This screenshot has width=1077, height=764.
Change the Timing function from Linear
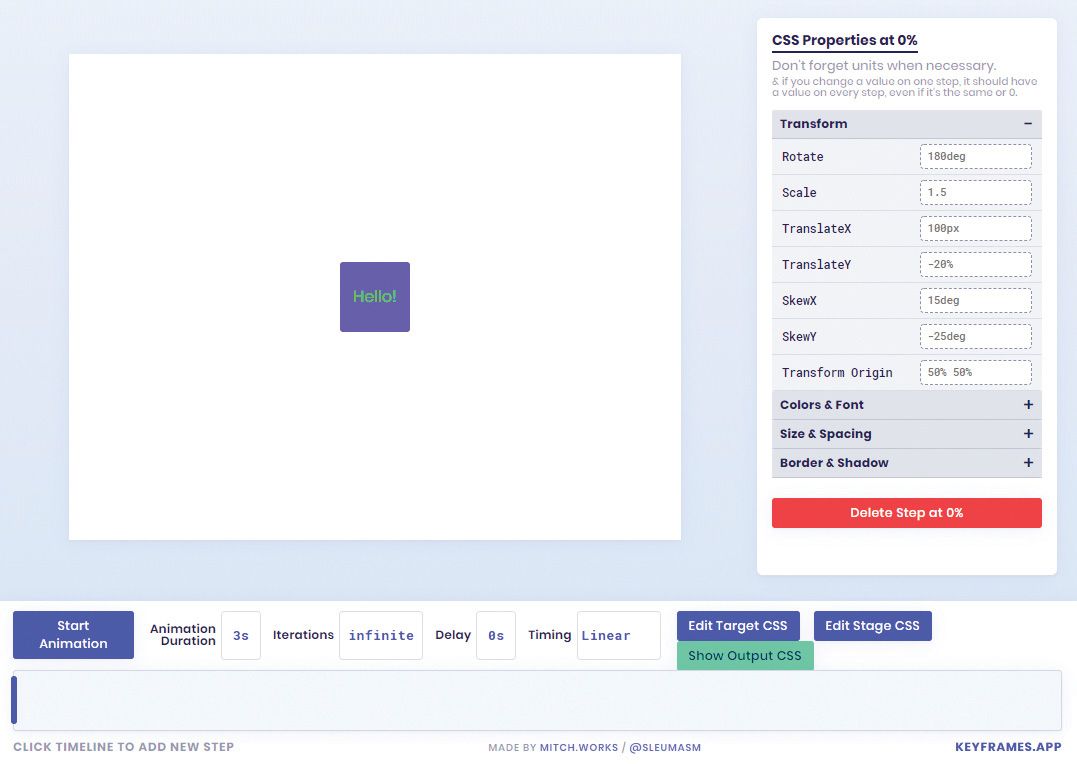(x=618, y=635)
